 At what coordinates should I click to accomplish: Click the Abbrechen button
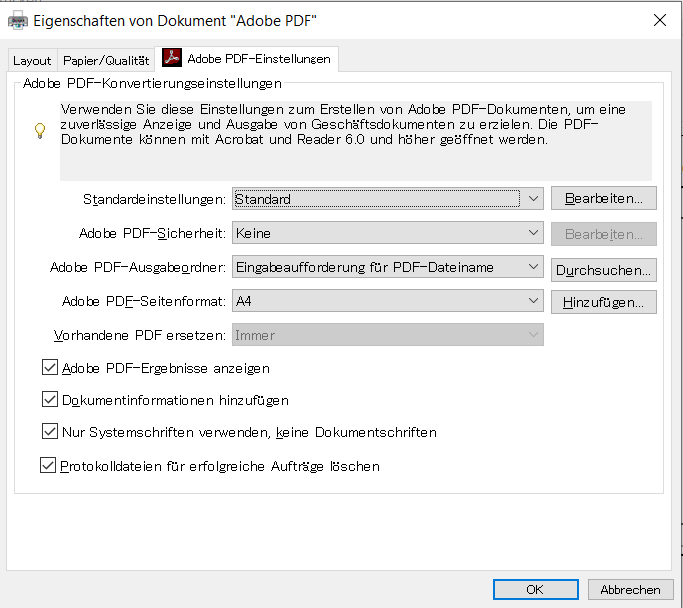click(630, 589)
